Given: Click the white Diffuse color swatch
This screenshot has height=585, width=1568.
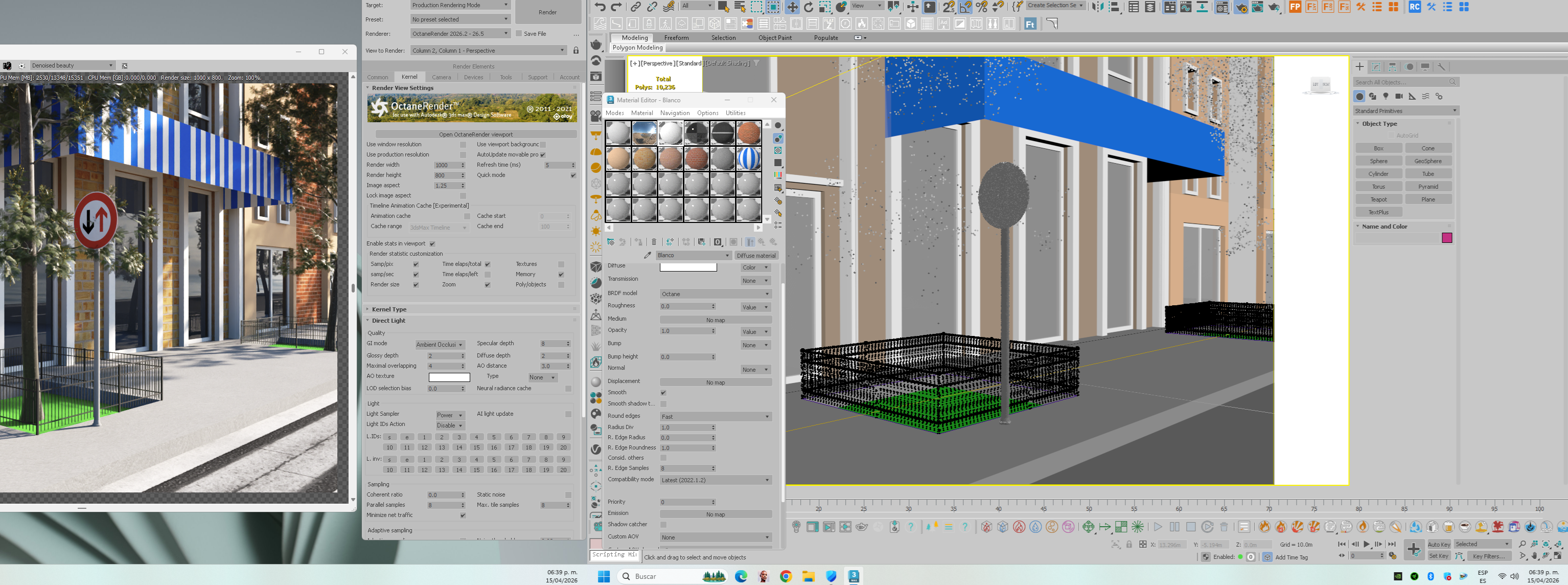Looking at the screenshot, I should click(688, 267).
